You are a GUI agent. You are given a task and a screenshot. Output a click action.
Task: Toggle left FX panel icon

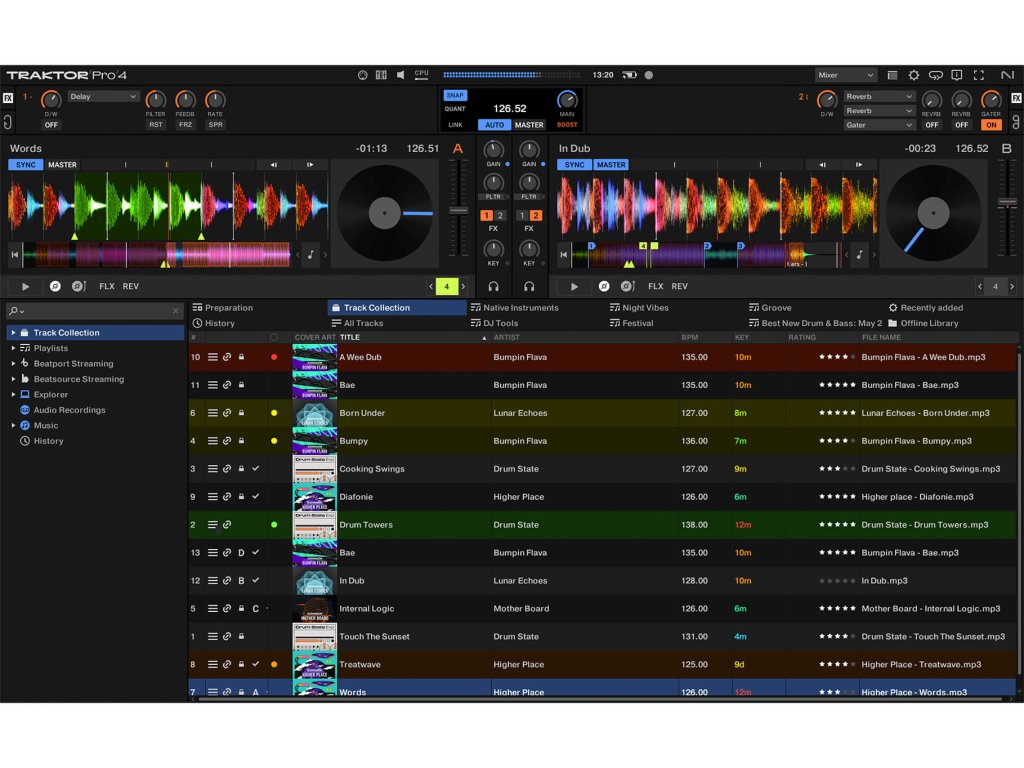8,98
